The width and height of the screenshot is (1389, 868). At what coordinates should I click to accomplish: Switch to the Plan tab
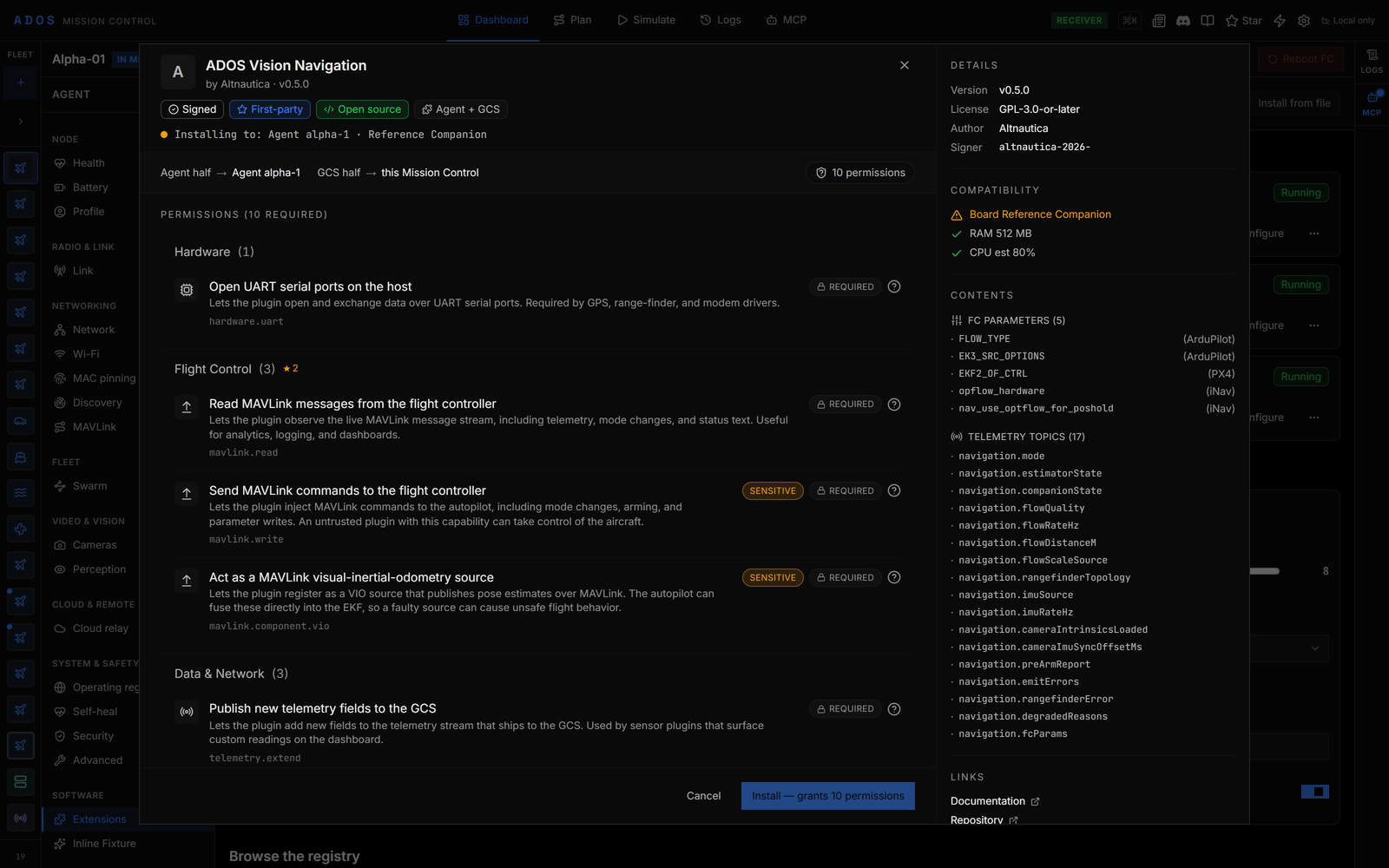(573, 20)
